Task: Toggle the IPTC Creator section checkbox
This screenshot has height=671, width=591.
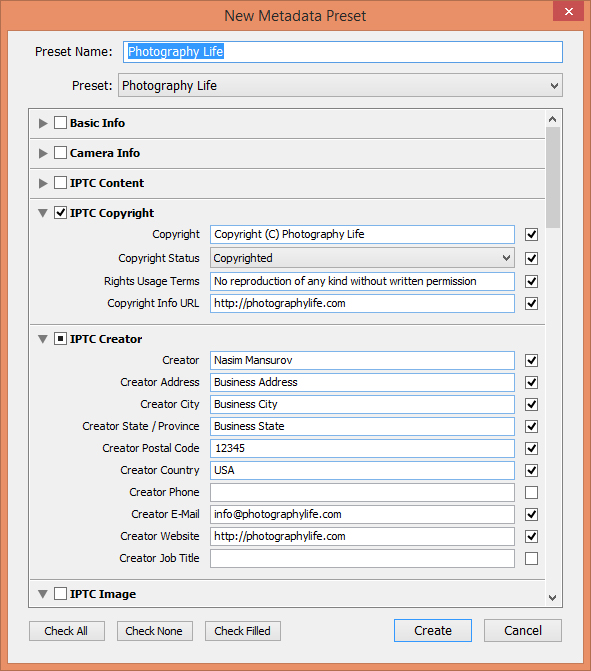Action: point(60,338)
